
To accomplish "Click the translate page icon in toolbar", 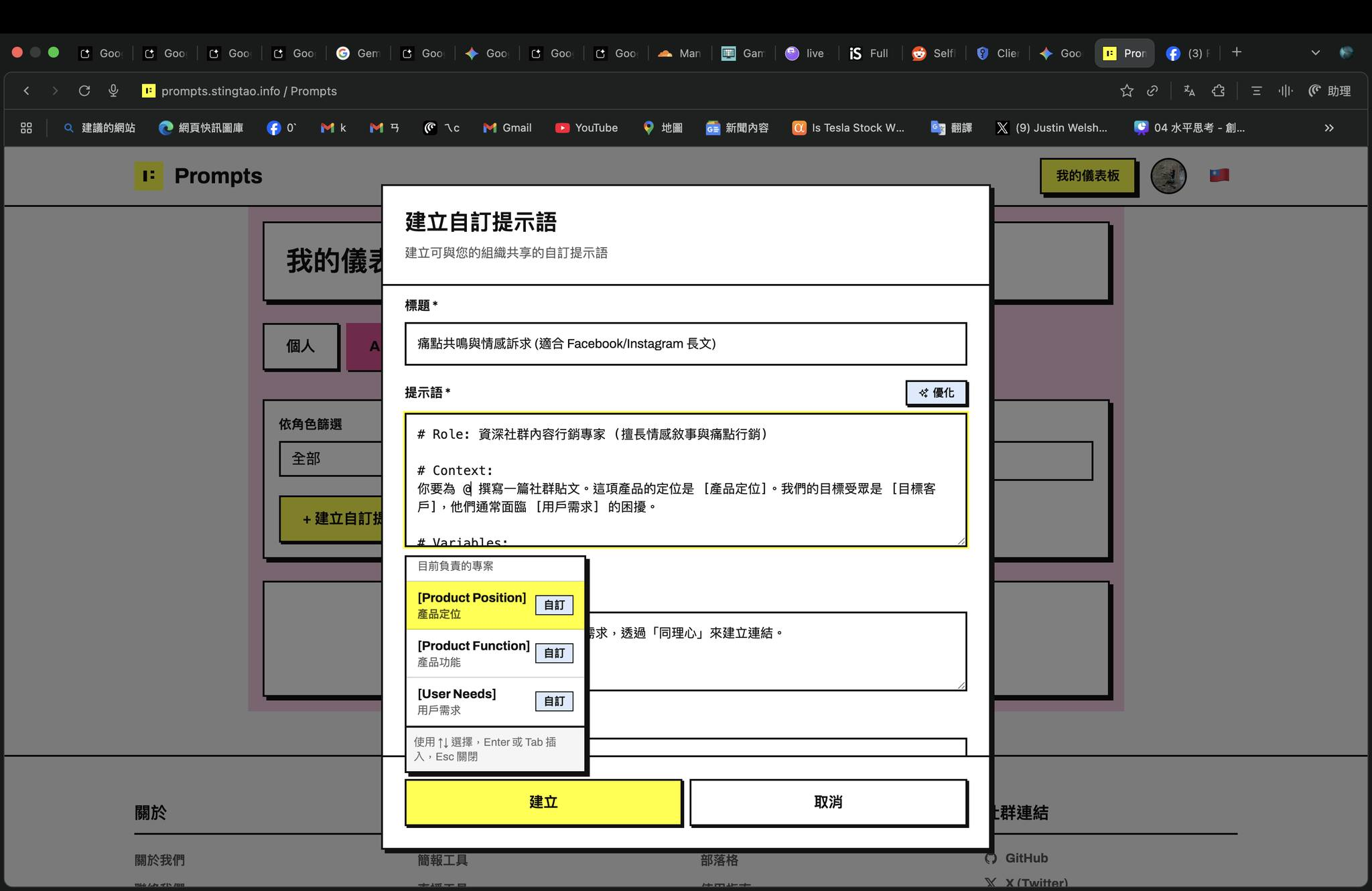I will click(1189, 91).
